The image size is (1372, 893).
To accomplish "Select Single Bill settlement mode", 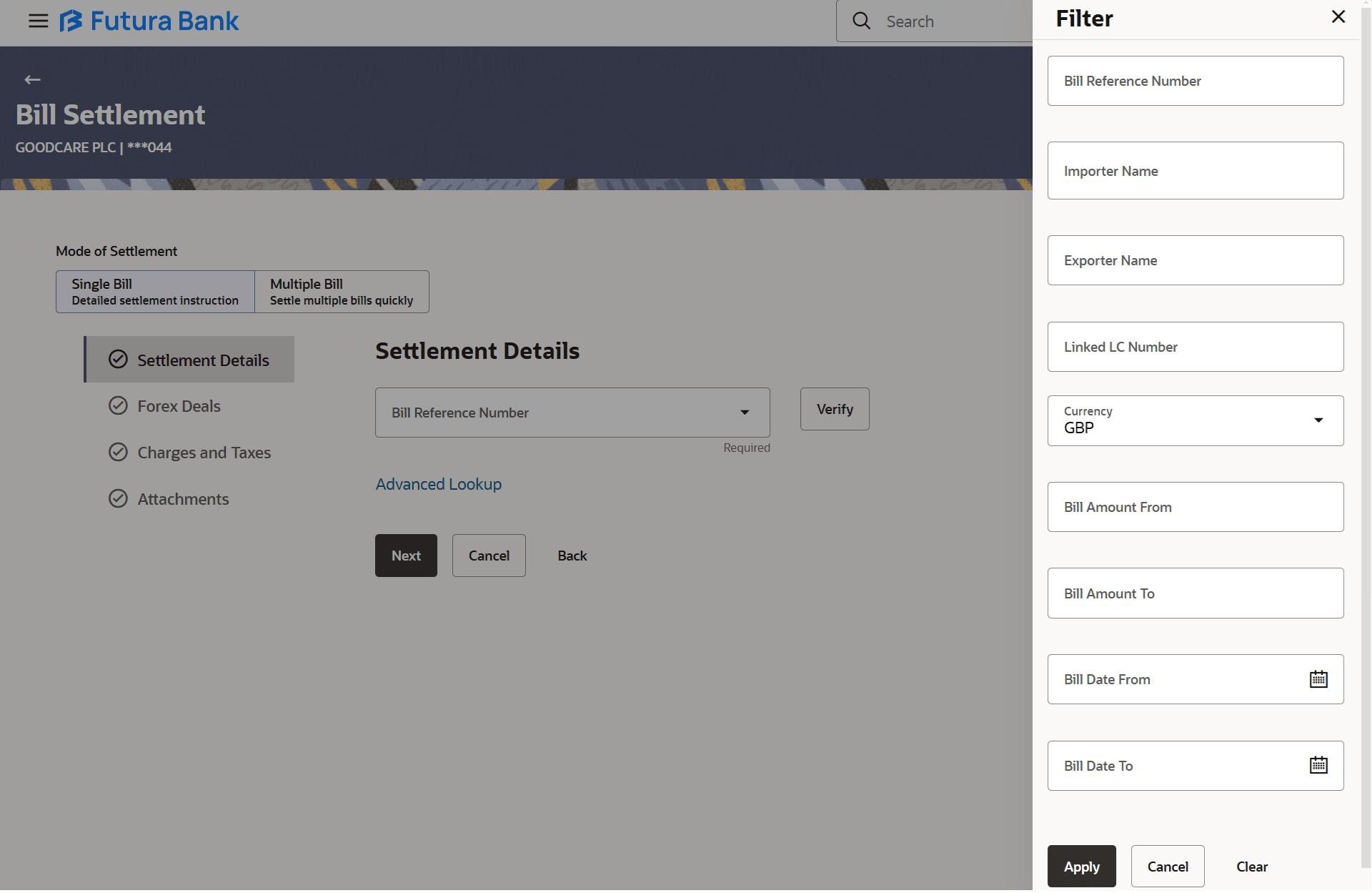I will coord(155,292).
